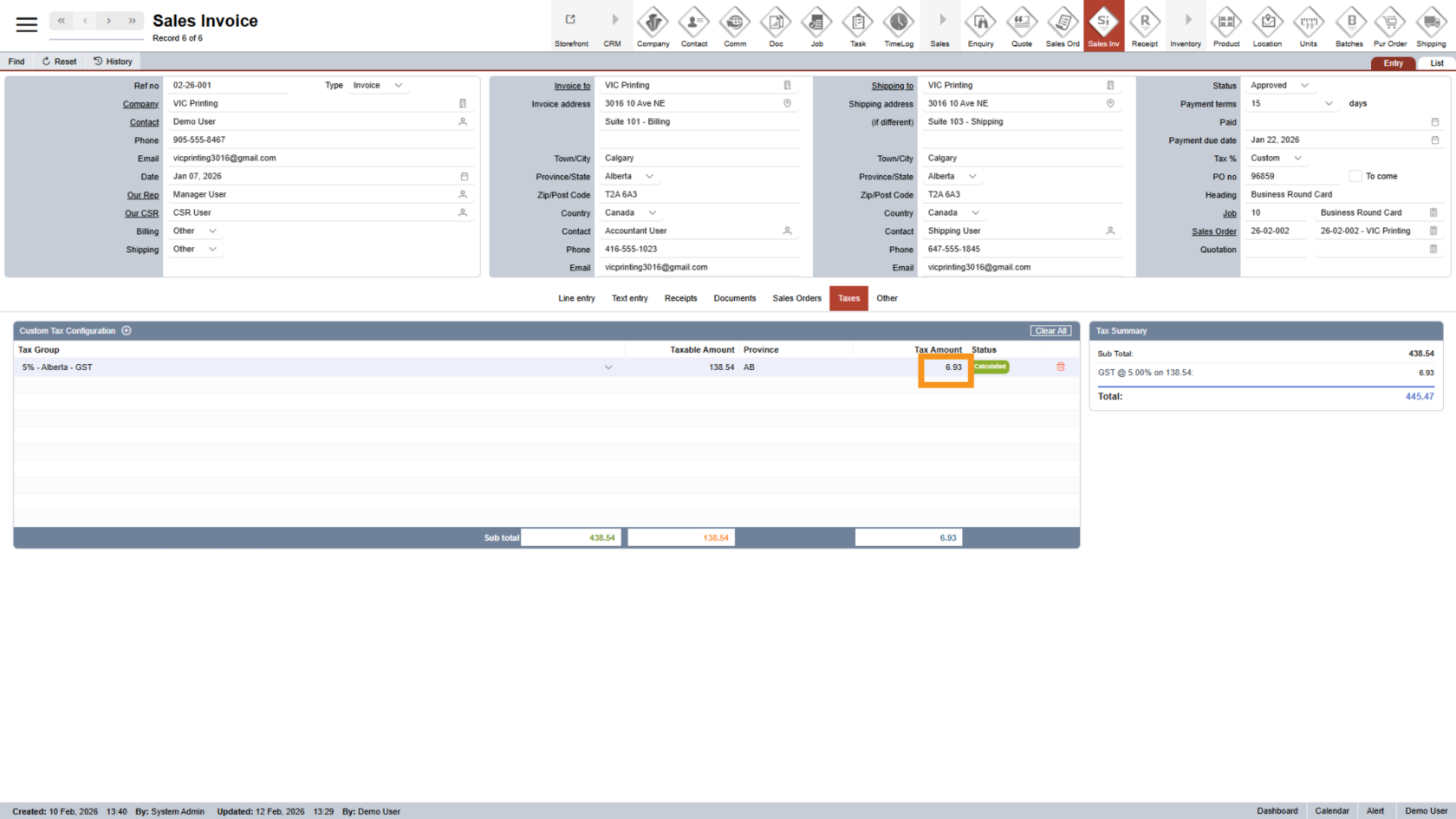This screenshot has height=819, width=1456.
Task: Switch to the Line entry tab
Action: [576, 298]
